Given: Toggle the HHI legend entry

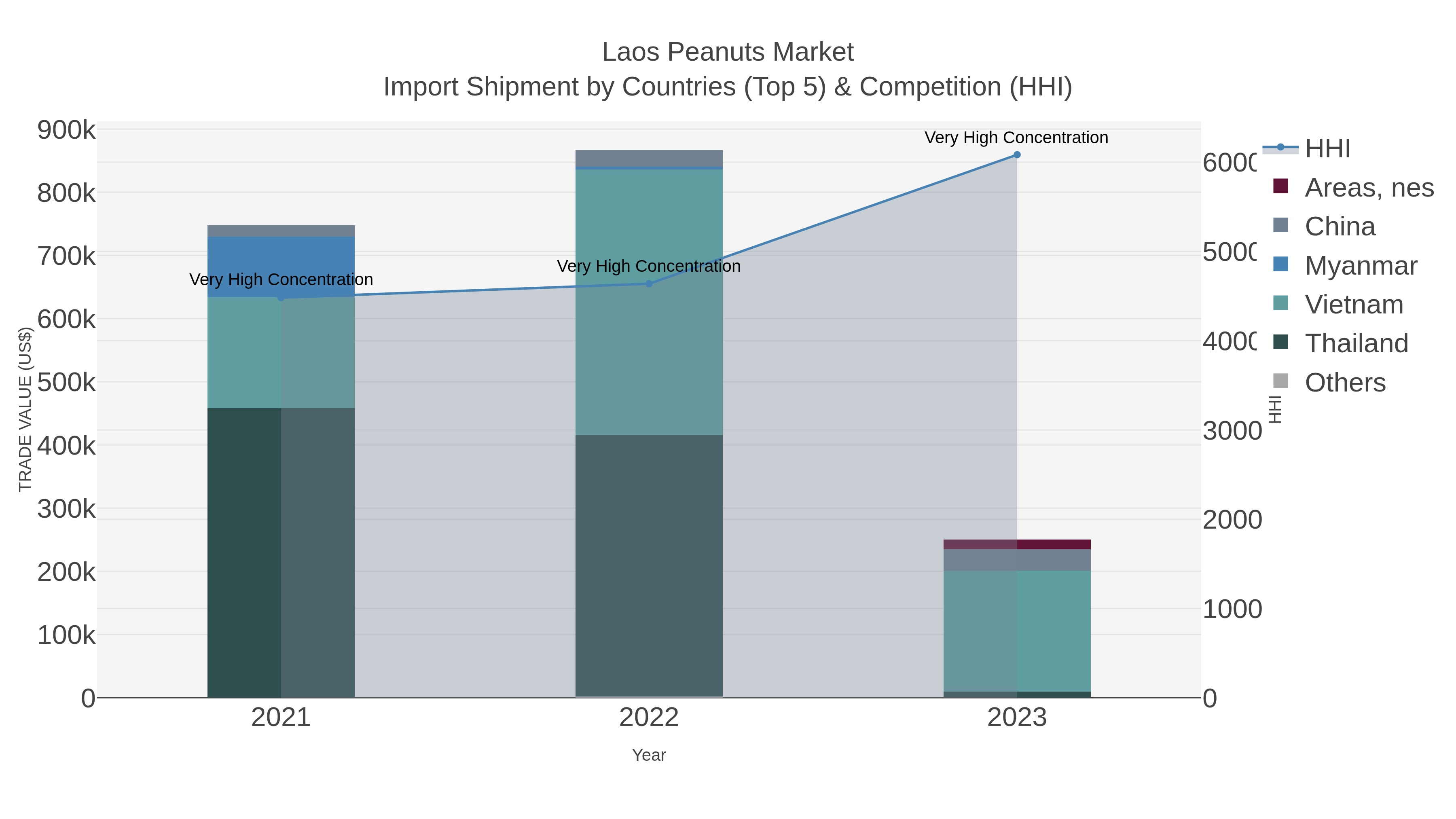Looking at the screenshot, I should (1306, 149).
